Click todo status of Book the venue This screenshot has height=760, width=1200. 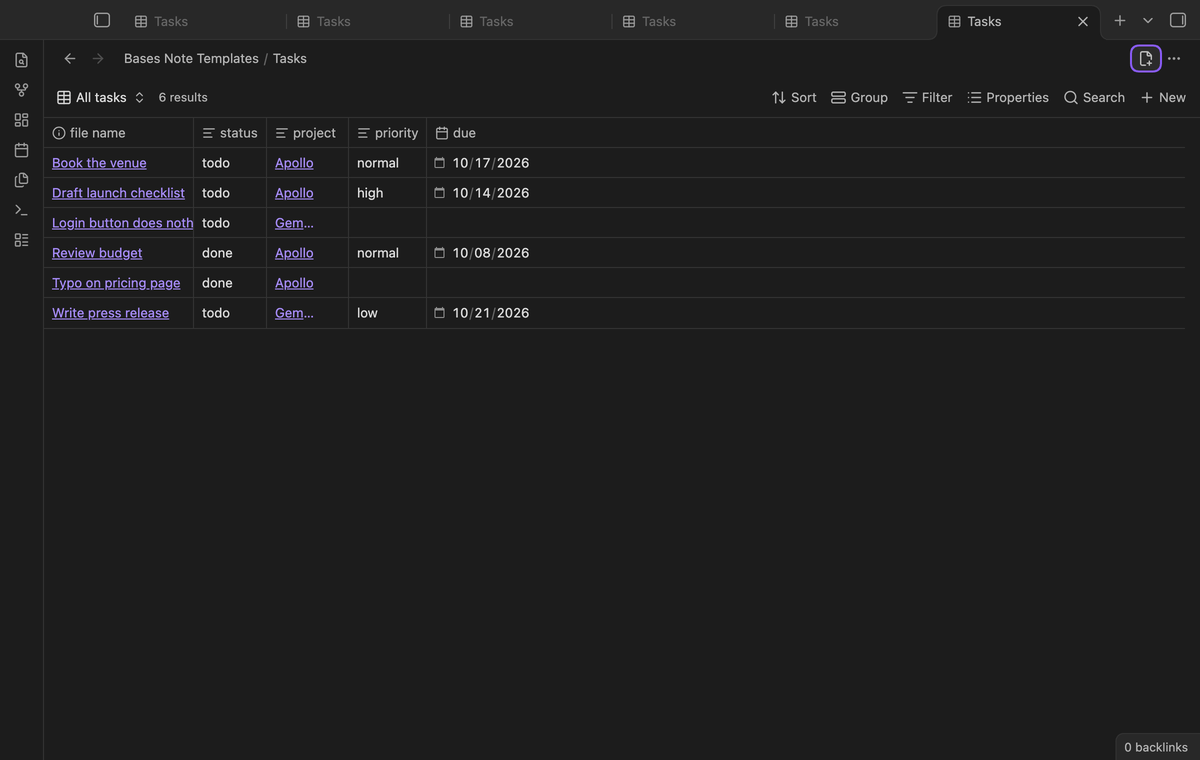click(216, 162)
